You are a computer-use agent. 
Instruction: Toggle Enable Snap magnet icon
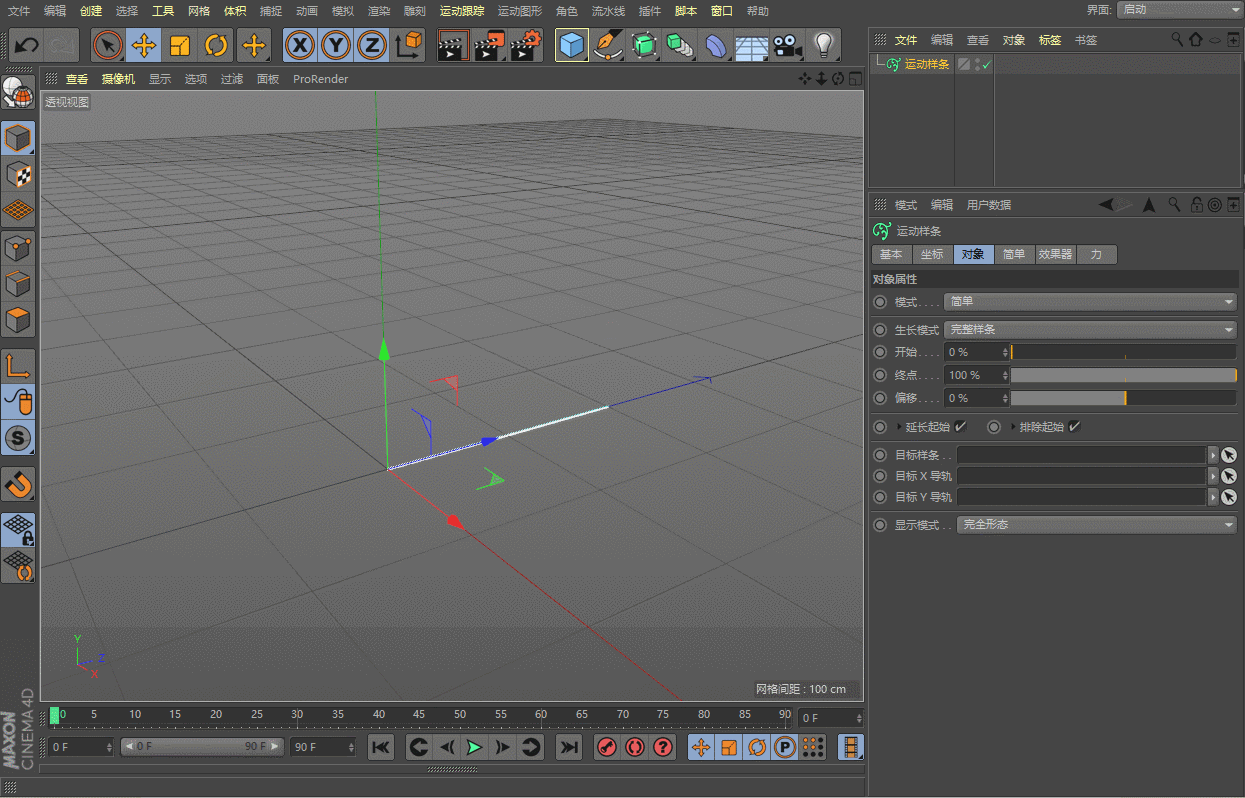19,483
